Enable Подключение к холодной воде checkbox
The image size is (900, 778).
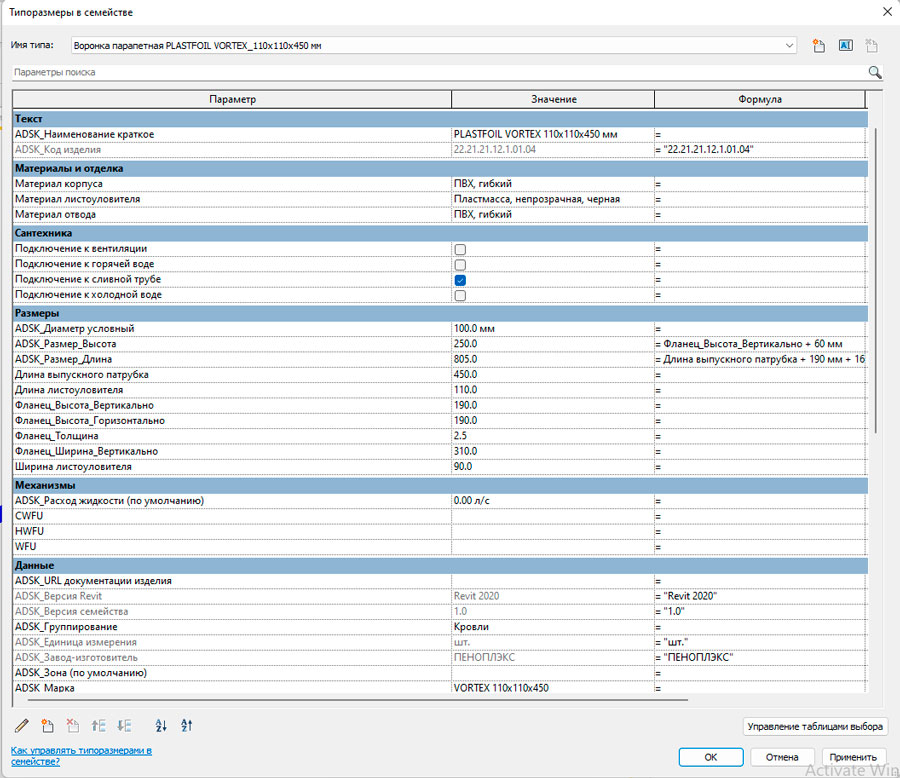point(460,296)
